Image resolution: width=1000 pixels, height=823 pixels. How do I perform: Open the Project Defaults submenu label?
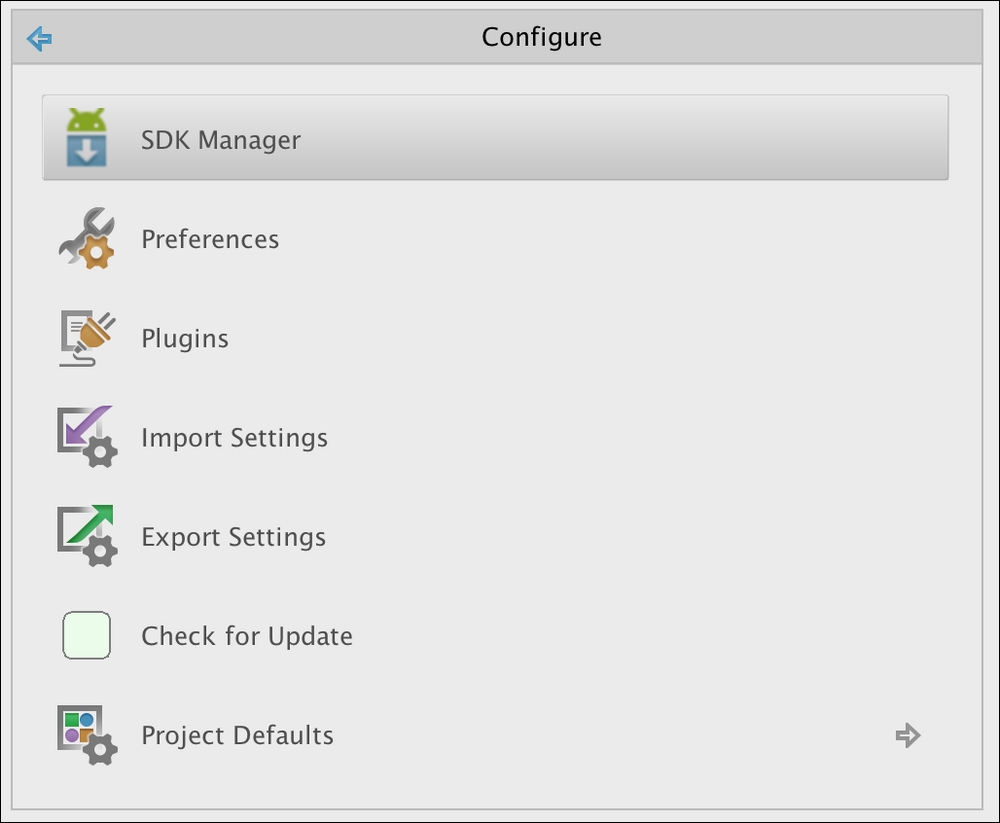[237, 735]
